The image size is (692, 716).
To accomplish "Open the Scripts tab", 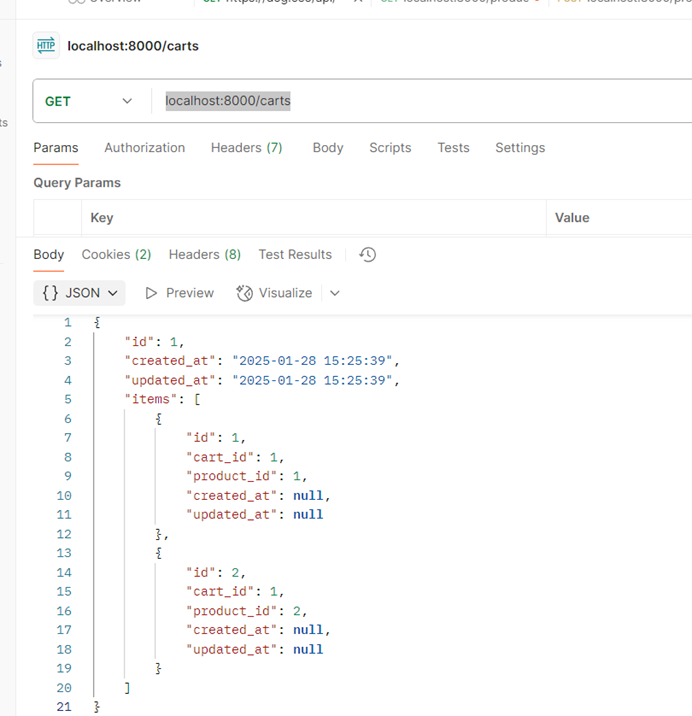I will (390, 147).
